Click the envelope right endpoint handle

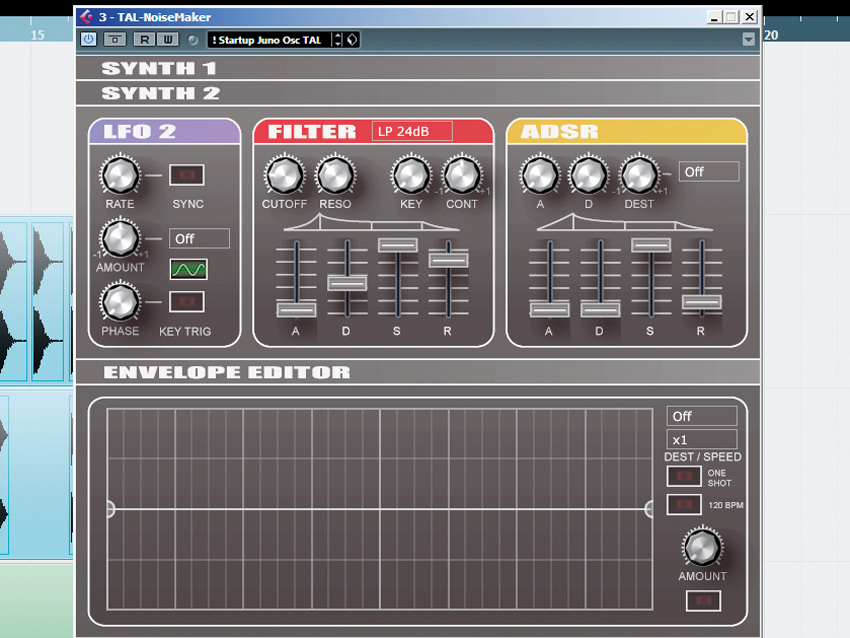[649, 508]
